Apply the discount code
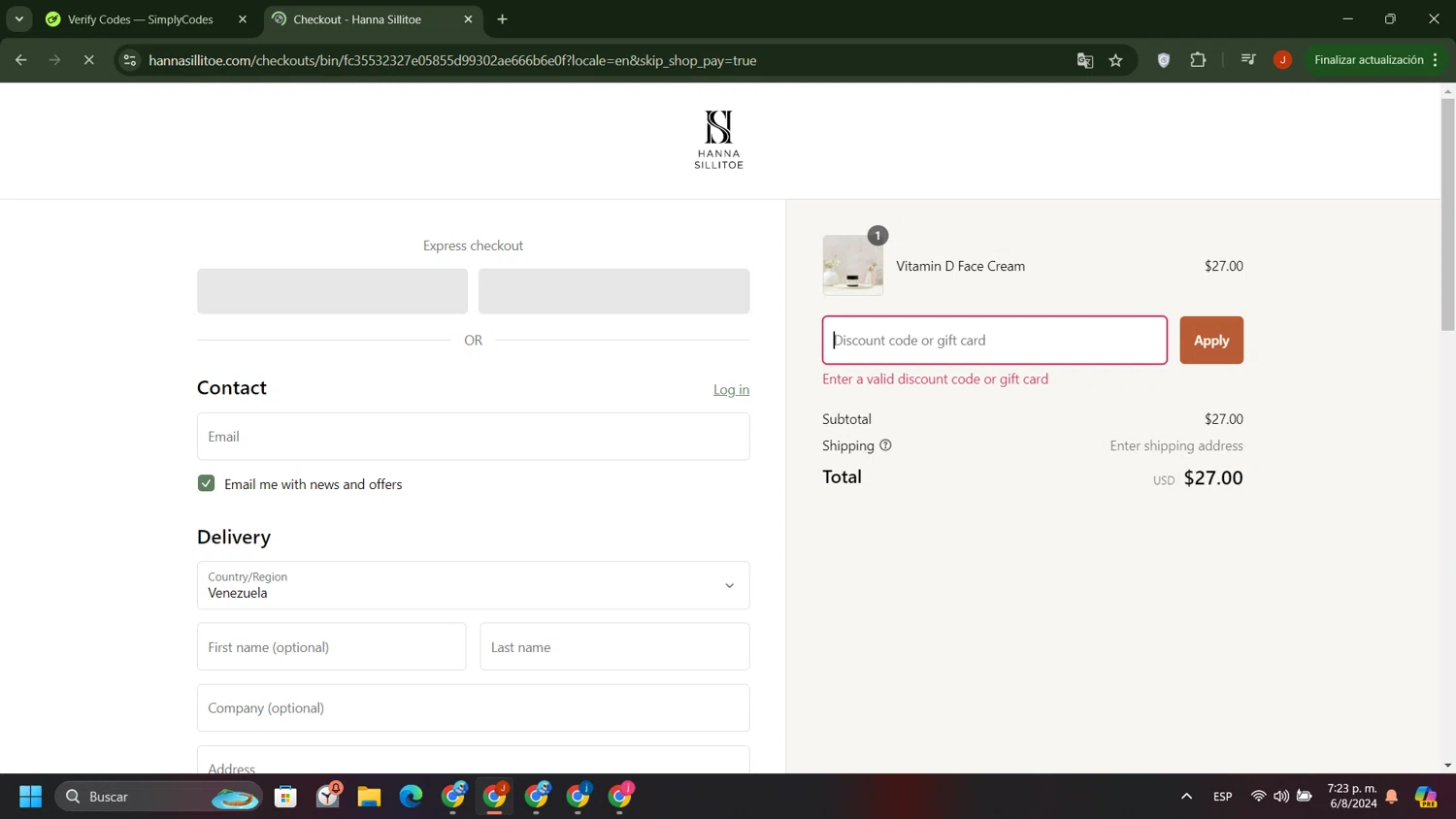 (x=1211, y=341)
